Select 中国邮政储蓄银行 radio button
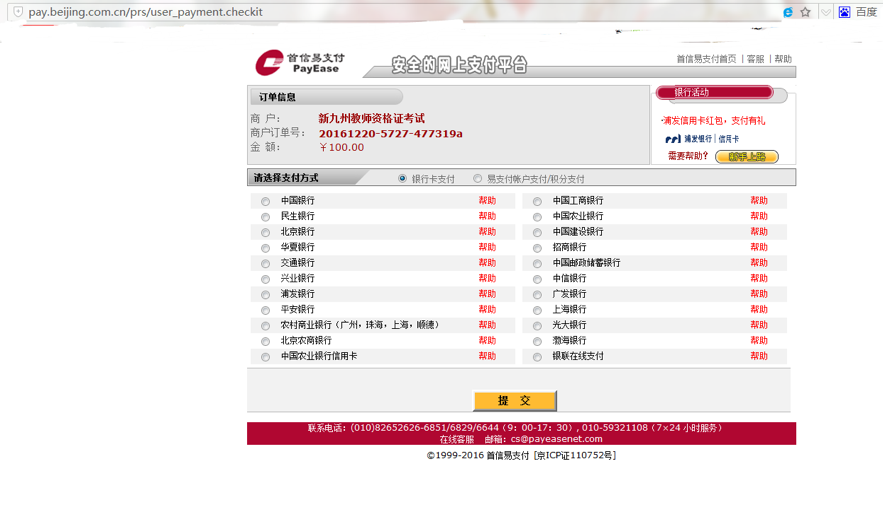The height and width of the screenshot is (510, 883). (x=537, y=263)
